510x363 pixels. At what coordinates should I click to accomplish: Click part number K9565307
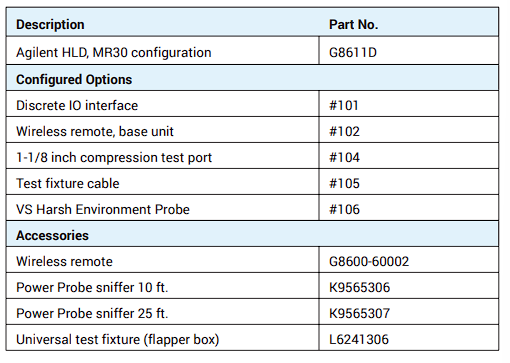coord(359,314)
